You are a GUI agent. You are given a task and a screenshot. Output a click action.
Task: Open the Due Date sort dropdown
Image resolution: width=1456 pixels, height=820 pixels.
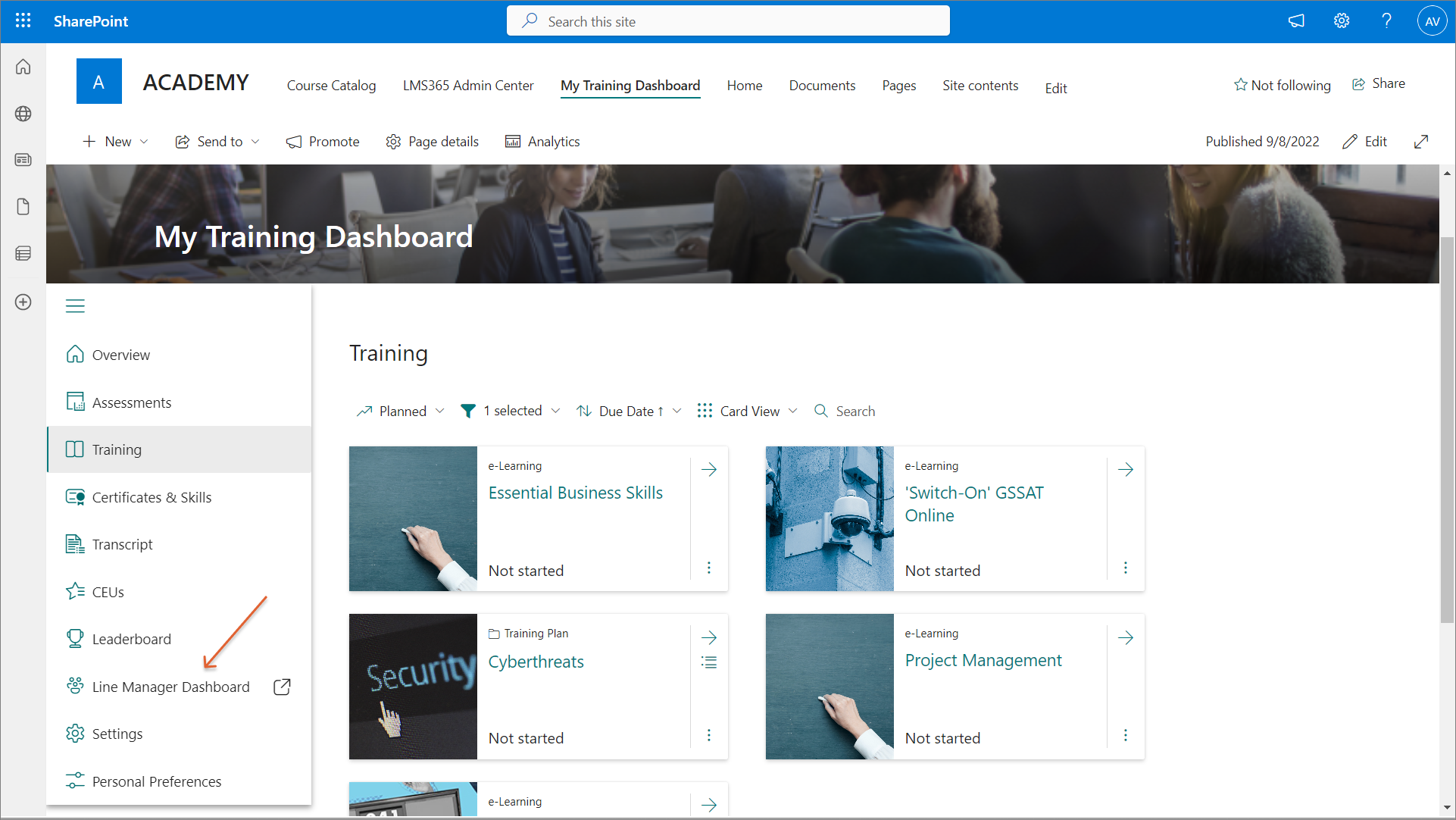629,411
